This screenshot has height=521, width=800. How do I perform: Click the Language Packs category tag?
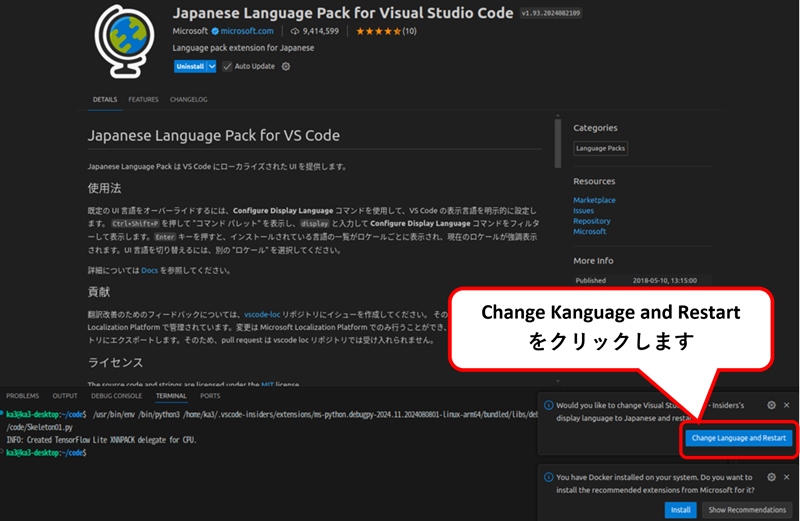tap(601, 148)
